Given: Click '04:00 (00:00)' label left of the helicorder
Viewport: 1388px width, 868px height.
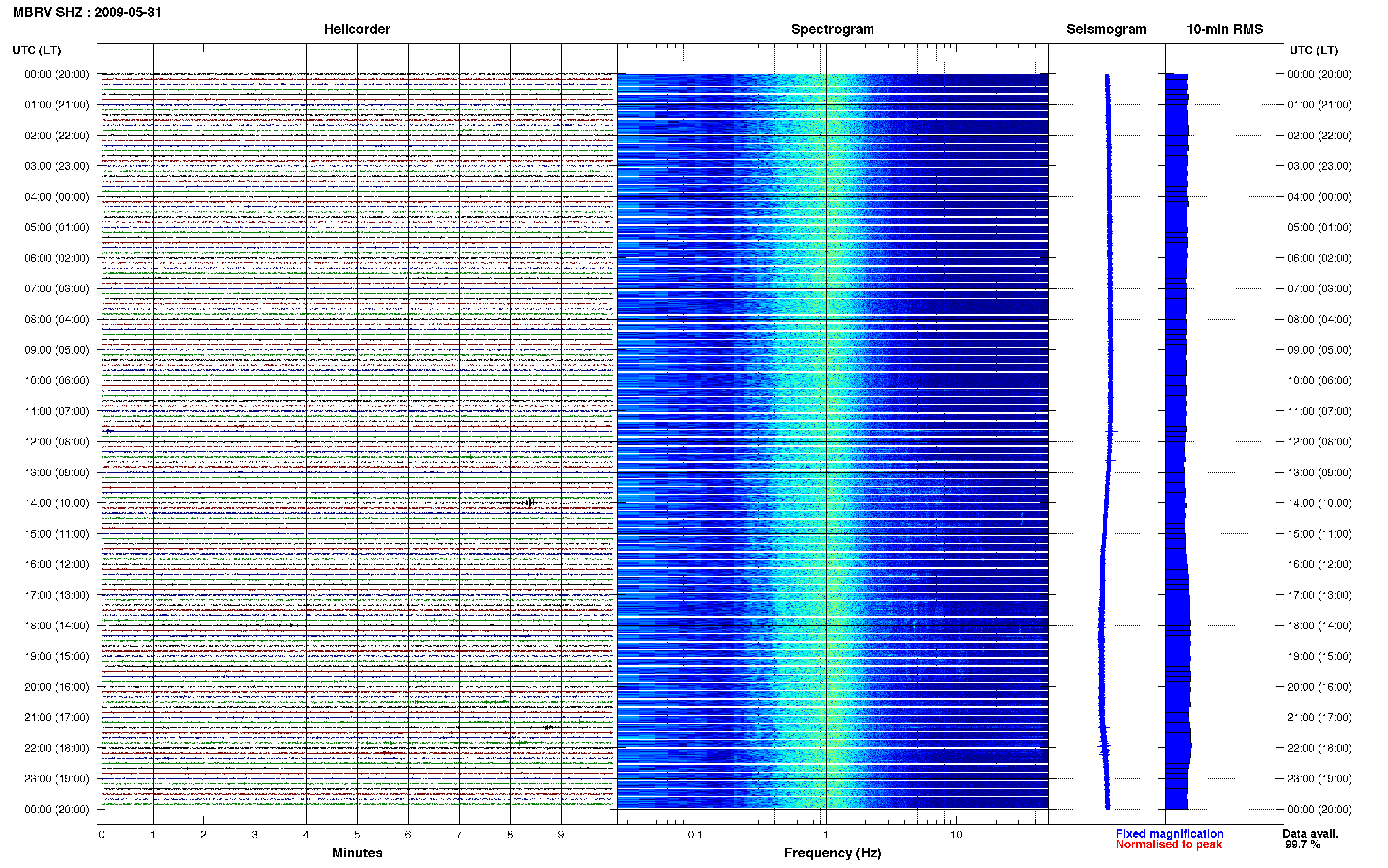Looking at the screenshot, I should click(56, 196).
